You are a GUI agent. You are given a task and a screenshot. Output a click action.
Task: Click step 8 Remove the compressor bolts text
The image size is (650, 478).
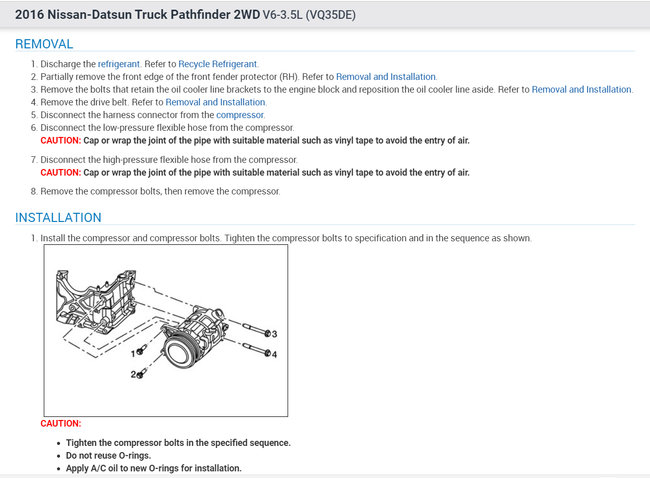tap(160, 192)
